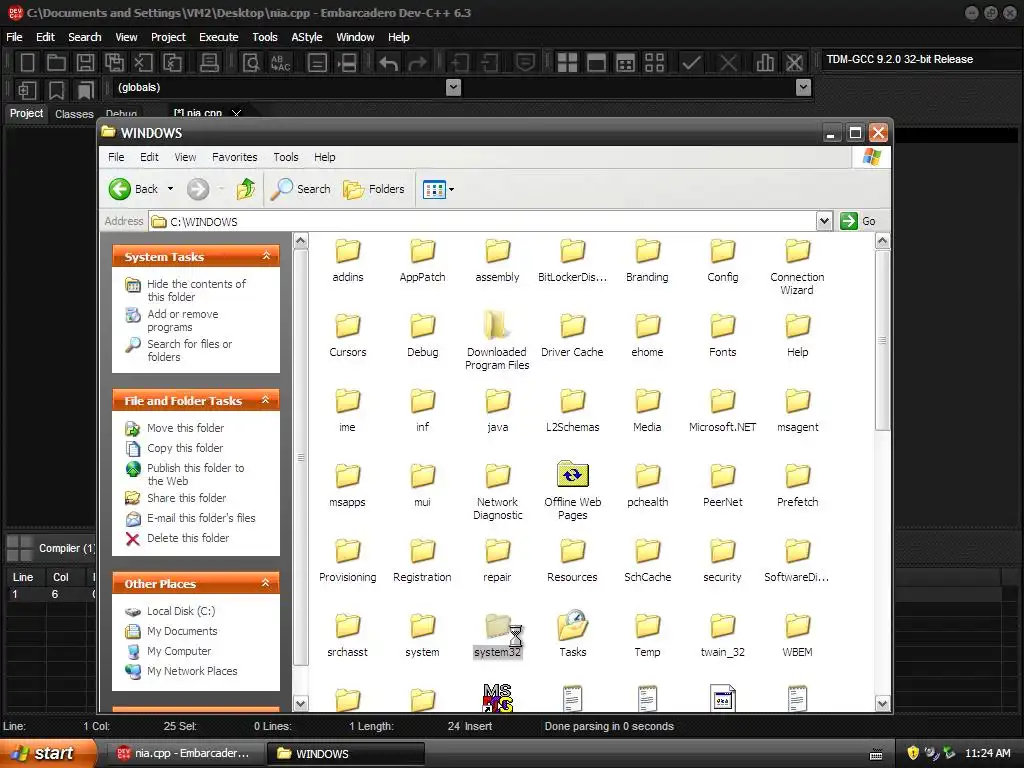Click the Start button on taskbar
The image size is (1024, 768).
[47, 754]
